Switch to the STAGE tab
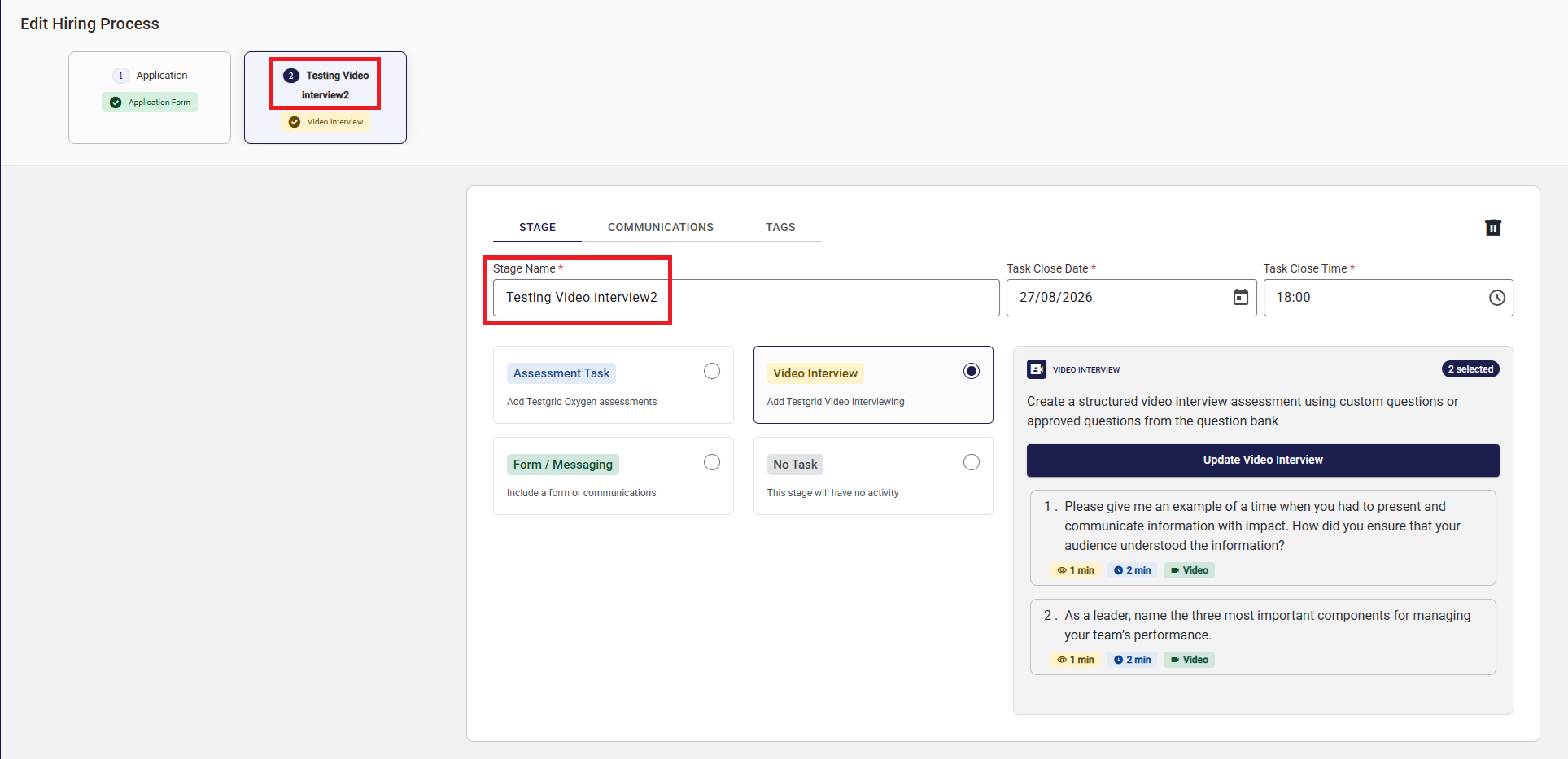This screenshot has height=759, width=1568. pos(537,227)
